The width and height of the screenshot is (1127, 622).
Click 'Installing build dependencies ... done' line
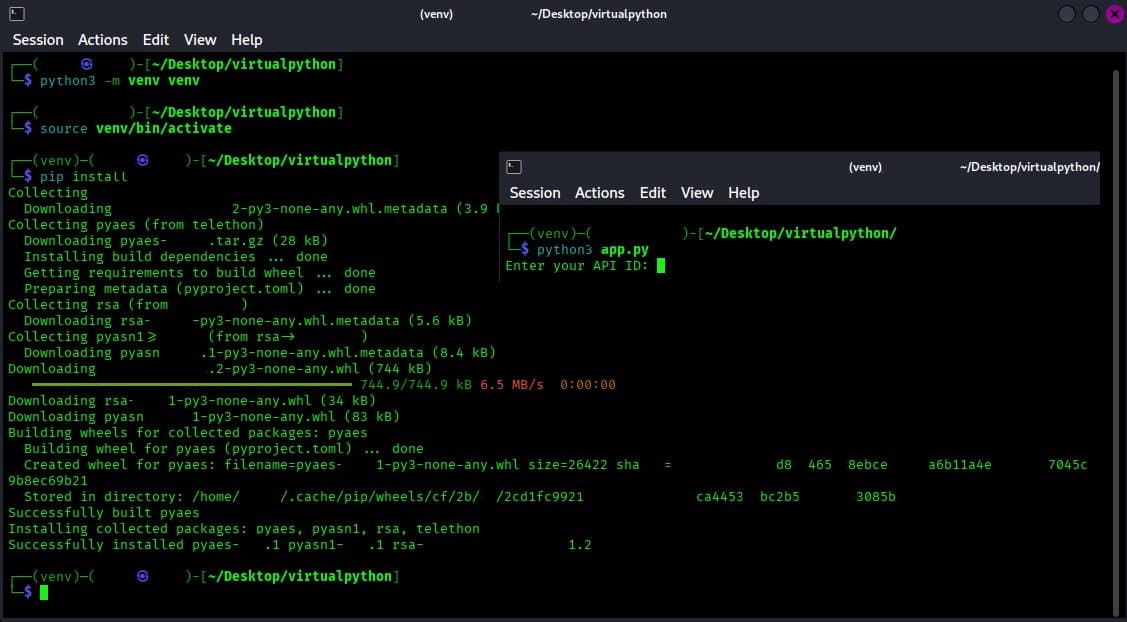point(175,257)
